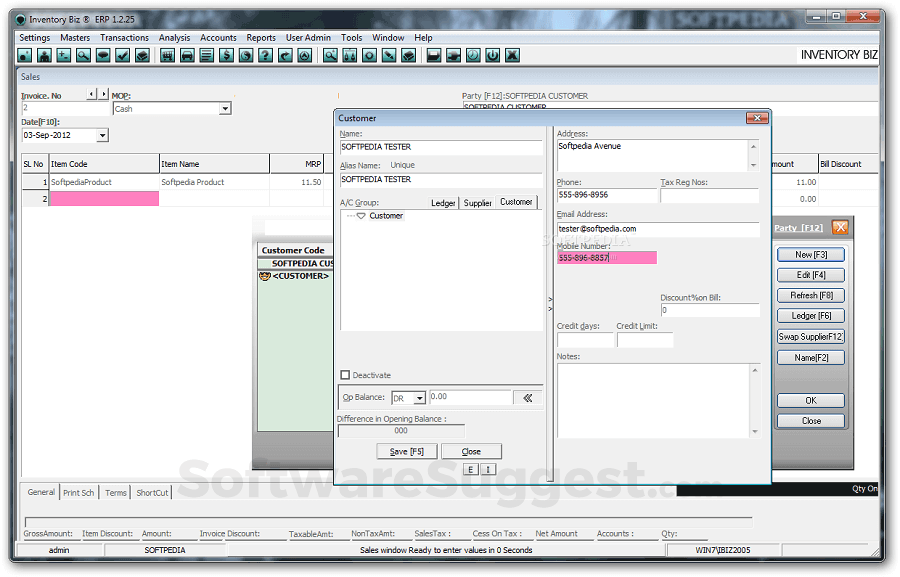
Task: Click the plus-minus toolbar icon
Action: pyautogui.click(x=64, y=56)
